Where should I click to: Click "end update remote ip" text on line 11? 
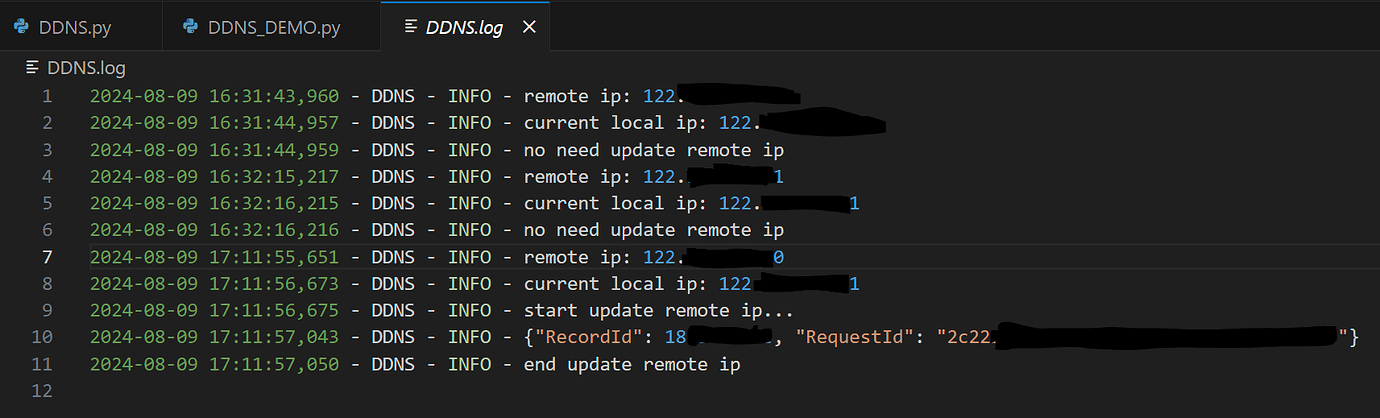click(x=632, y=364)
